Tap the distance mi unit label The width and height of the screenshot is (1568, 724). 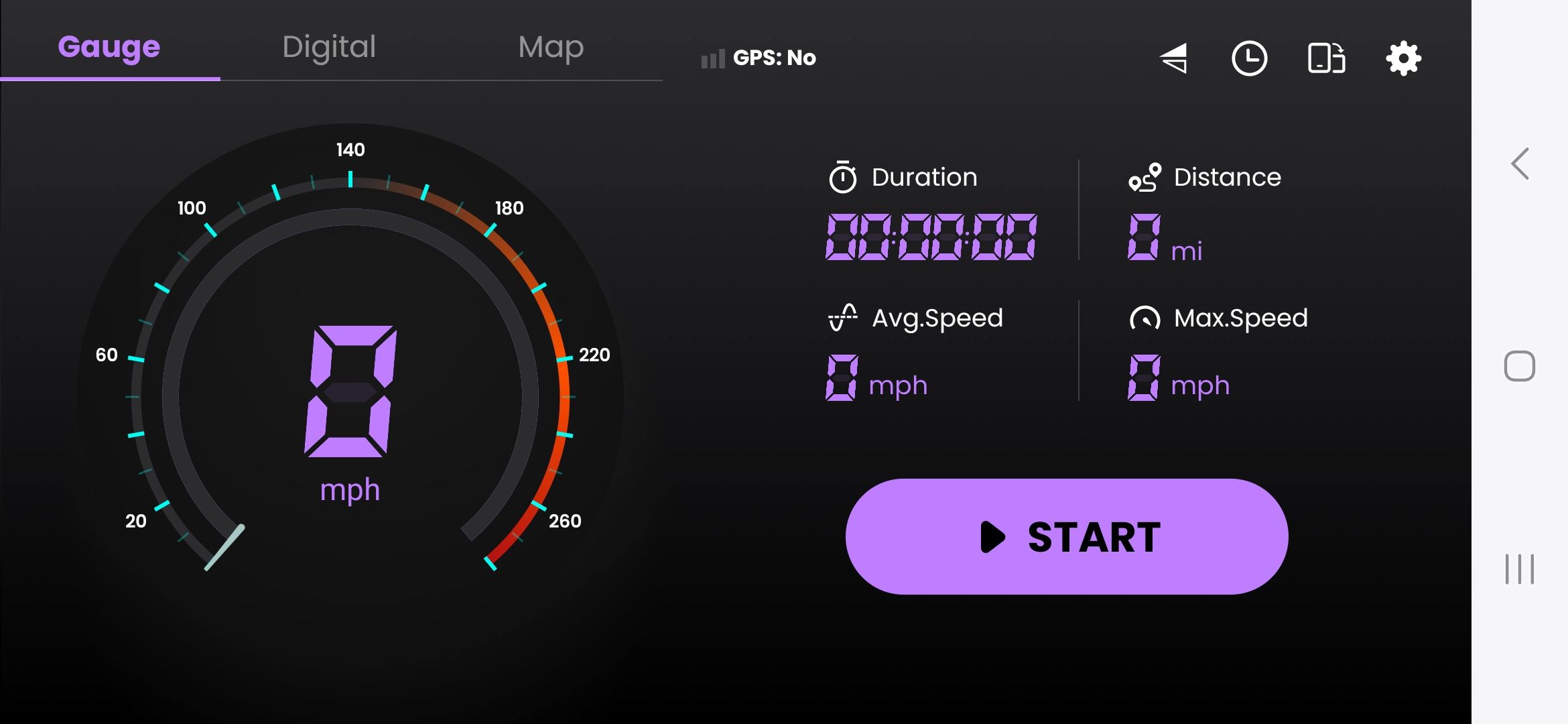(x=1186, y=252)
